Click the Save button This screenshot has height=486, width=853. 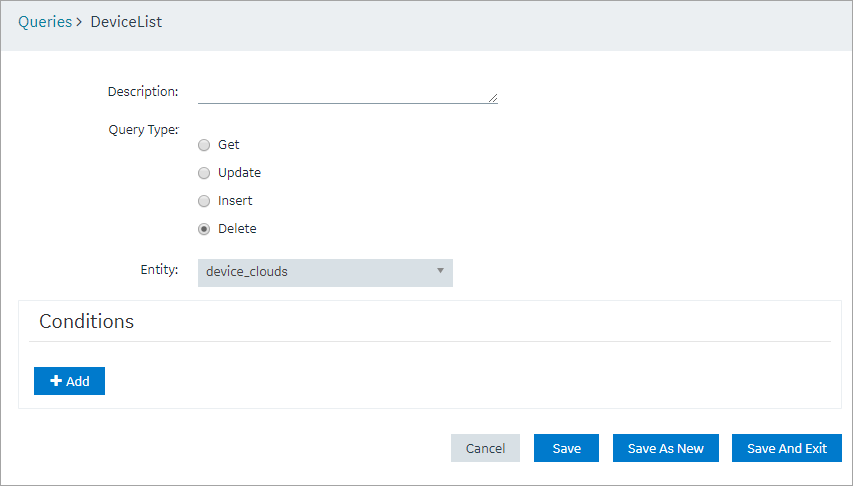pyautogui.click(x=566, y=448)
